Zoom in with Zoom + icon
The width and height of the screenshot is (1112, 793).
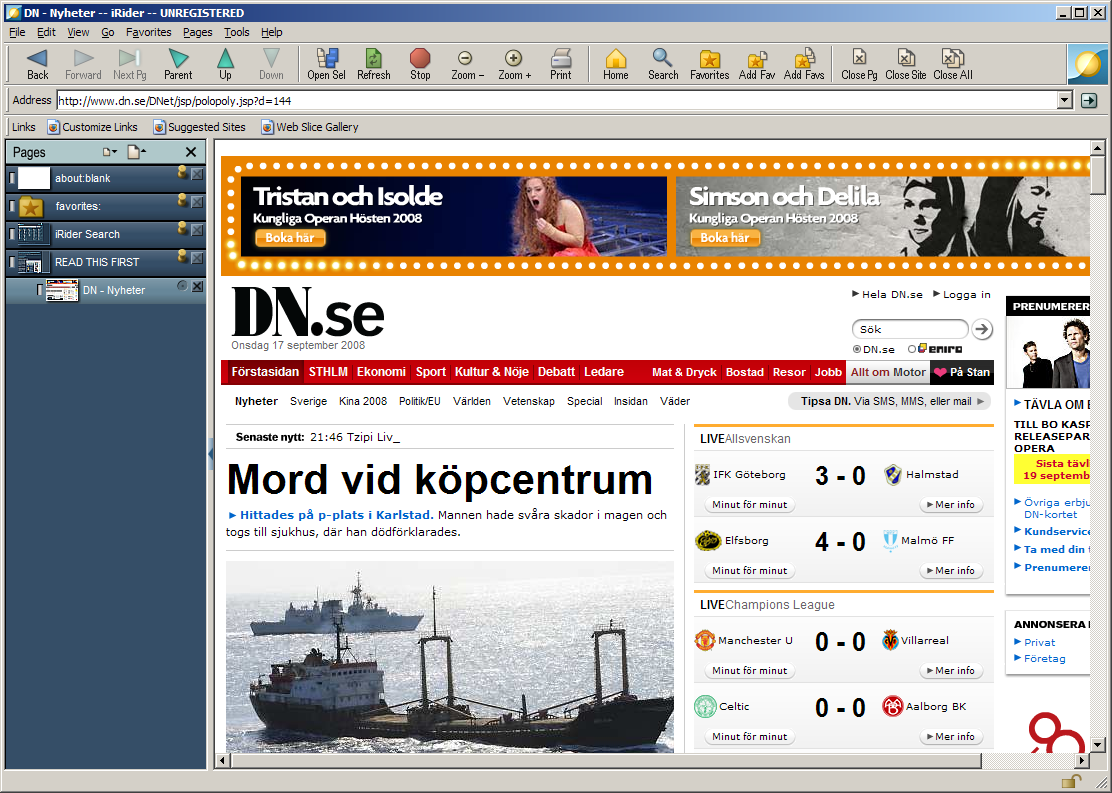513,58
